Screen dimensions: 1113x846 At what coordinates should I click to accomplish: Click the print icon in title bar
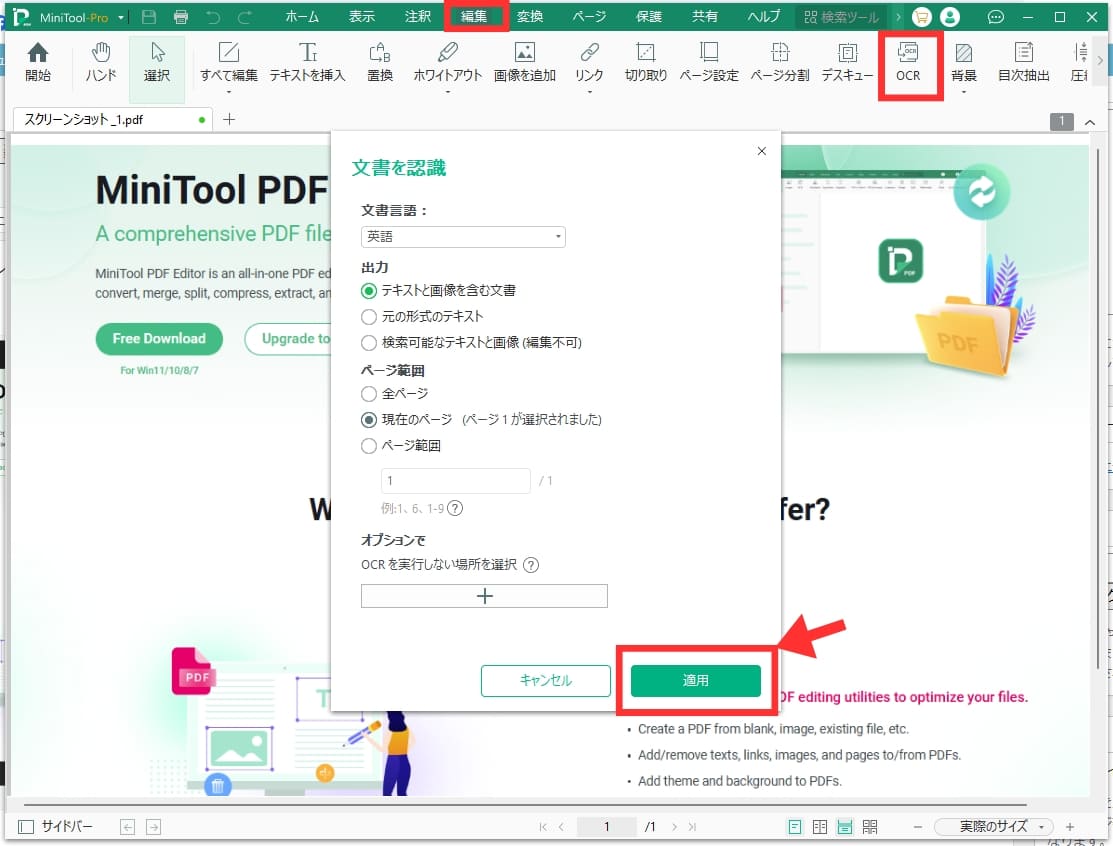click(x=181, y=17)
